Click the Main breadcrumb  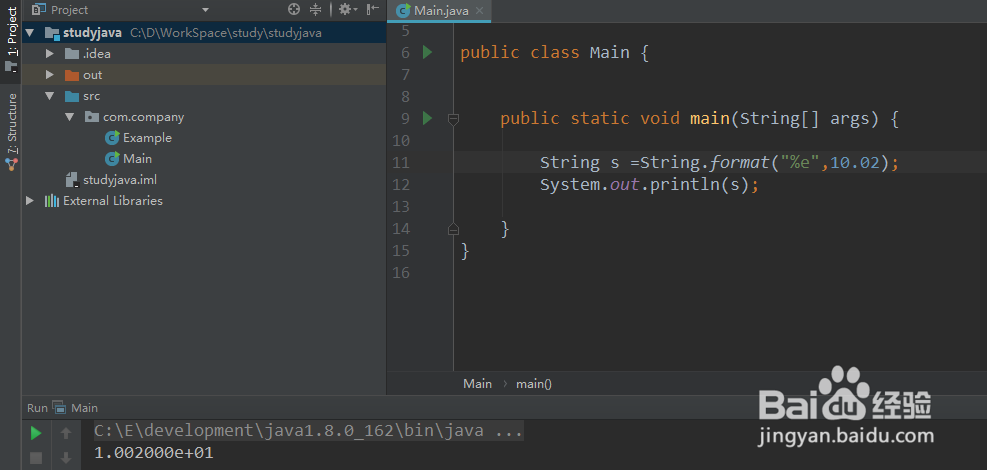point(477,383)
